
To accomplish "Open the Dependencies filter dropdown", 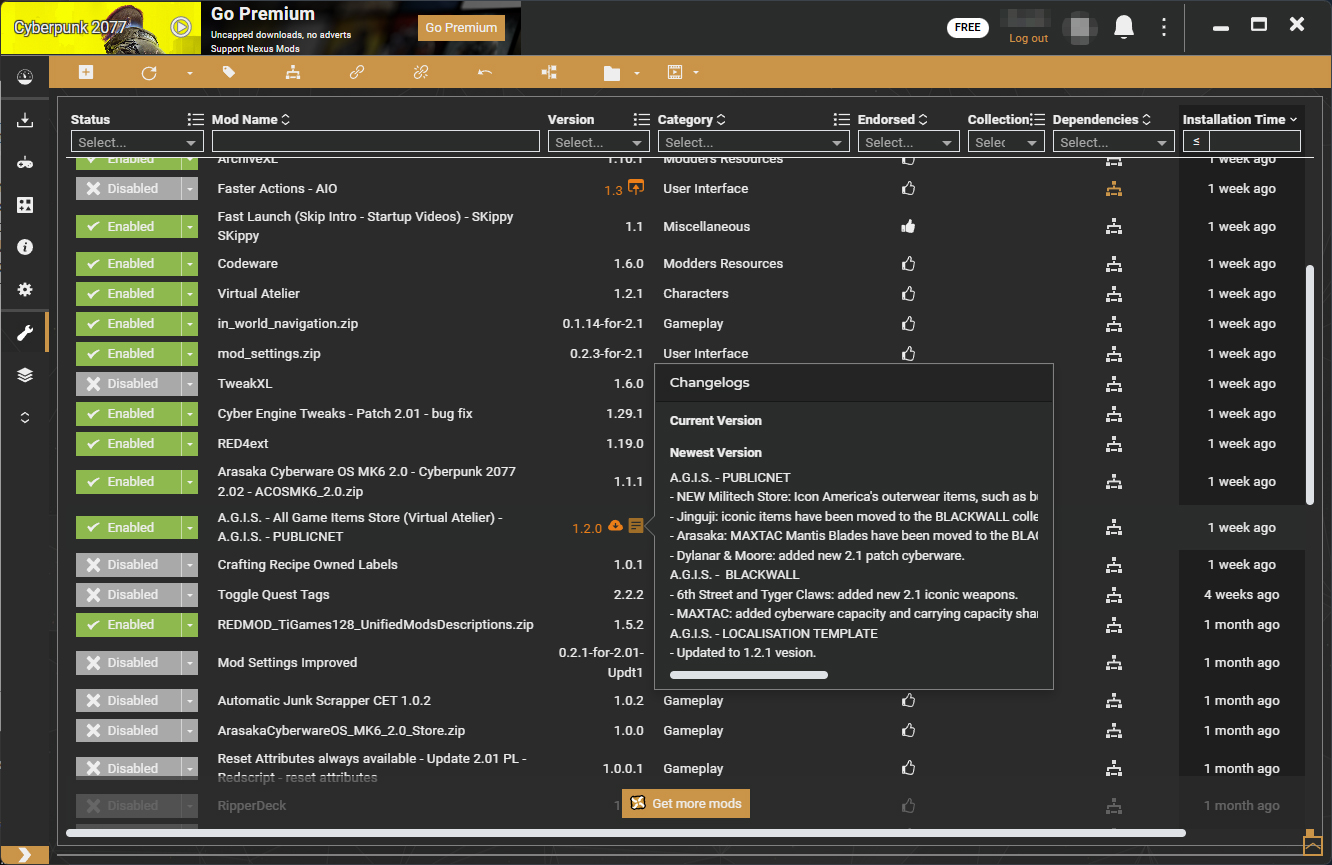I will [x=1113, y=142].
